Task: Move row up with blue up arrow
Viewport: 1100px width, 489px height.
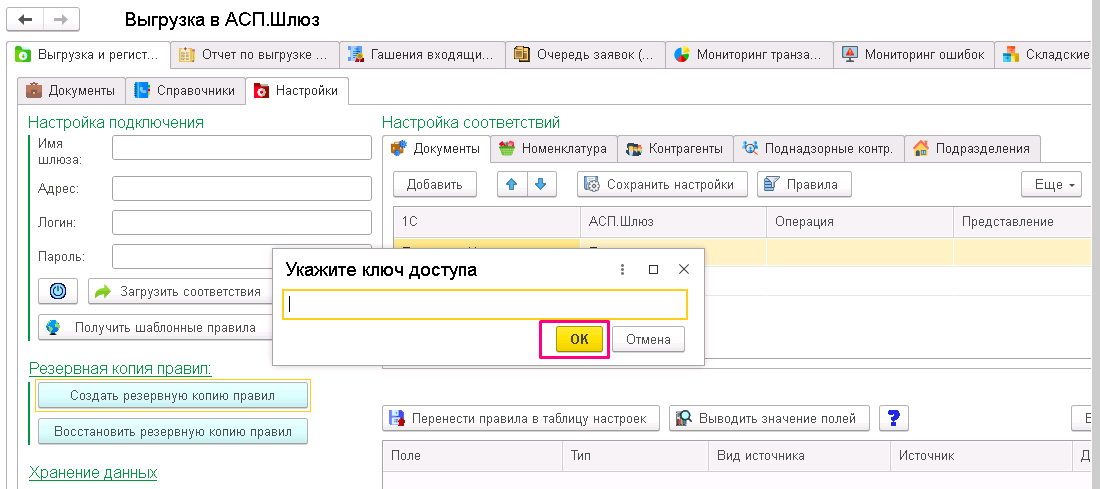Action: point(511,185)
